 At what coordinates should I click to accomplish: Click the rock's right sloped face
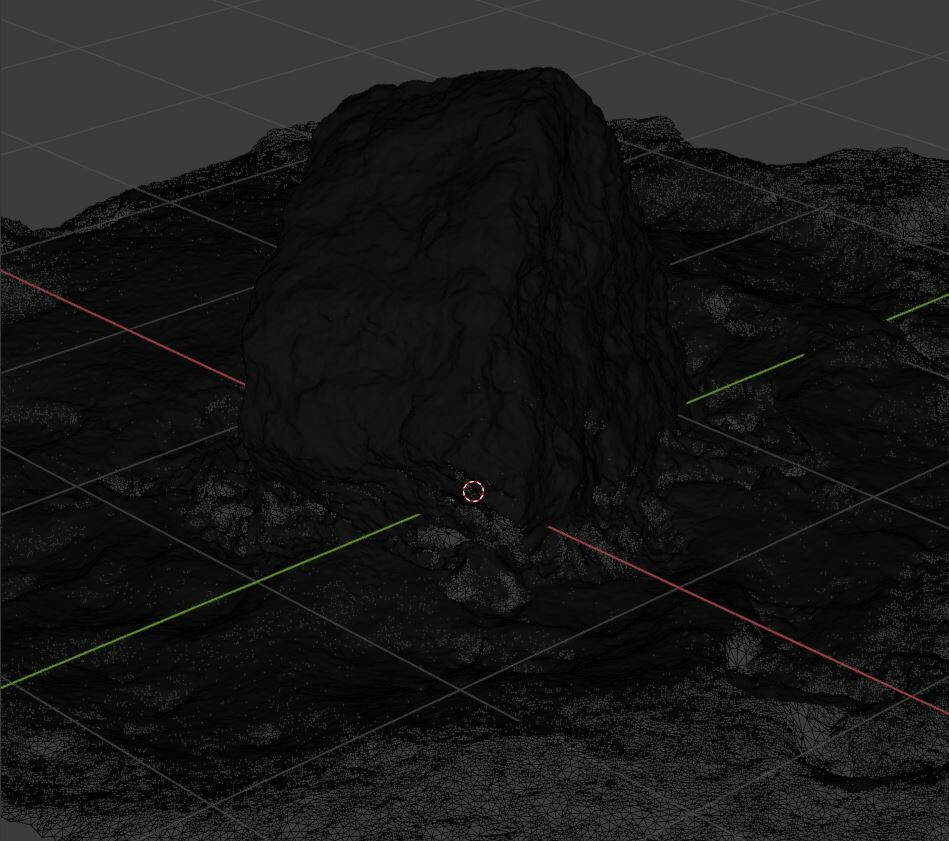point(580,300)
